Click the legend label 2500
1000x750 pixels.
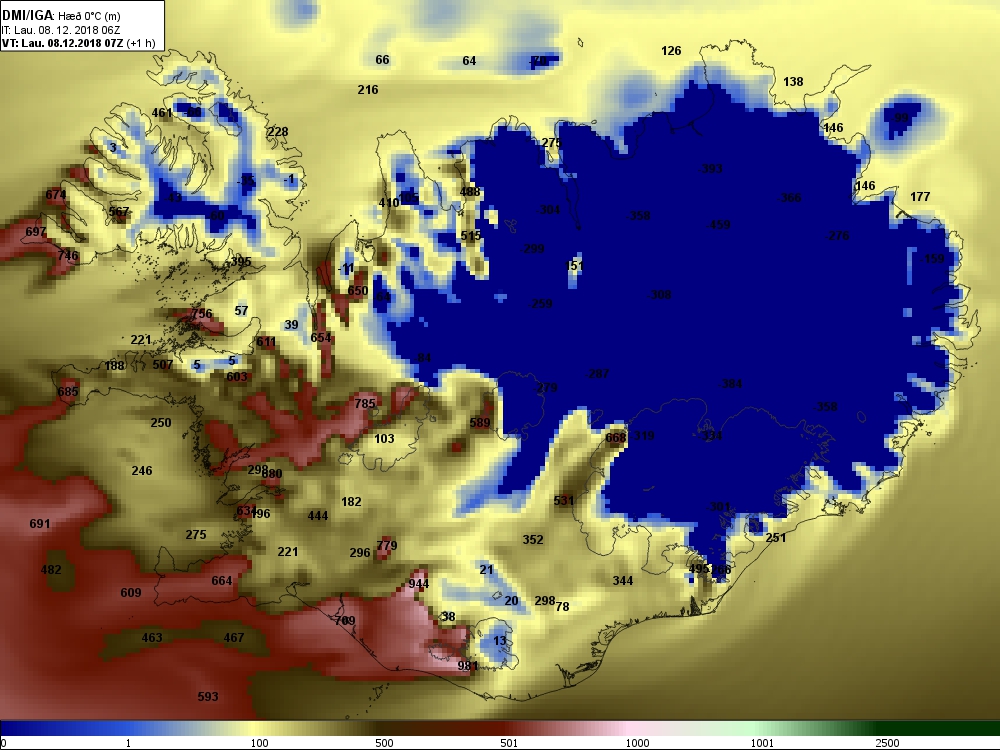coord(887,743)
